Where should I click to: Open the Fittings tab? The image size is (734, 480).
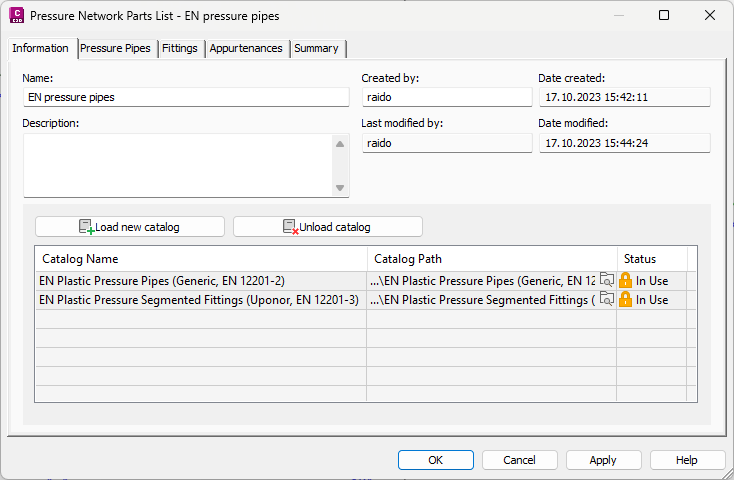pyautogui.click(x=180, y=48)
